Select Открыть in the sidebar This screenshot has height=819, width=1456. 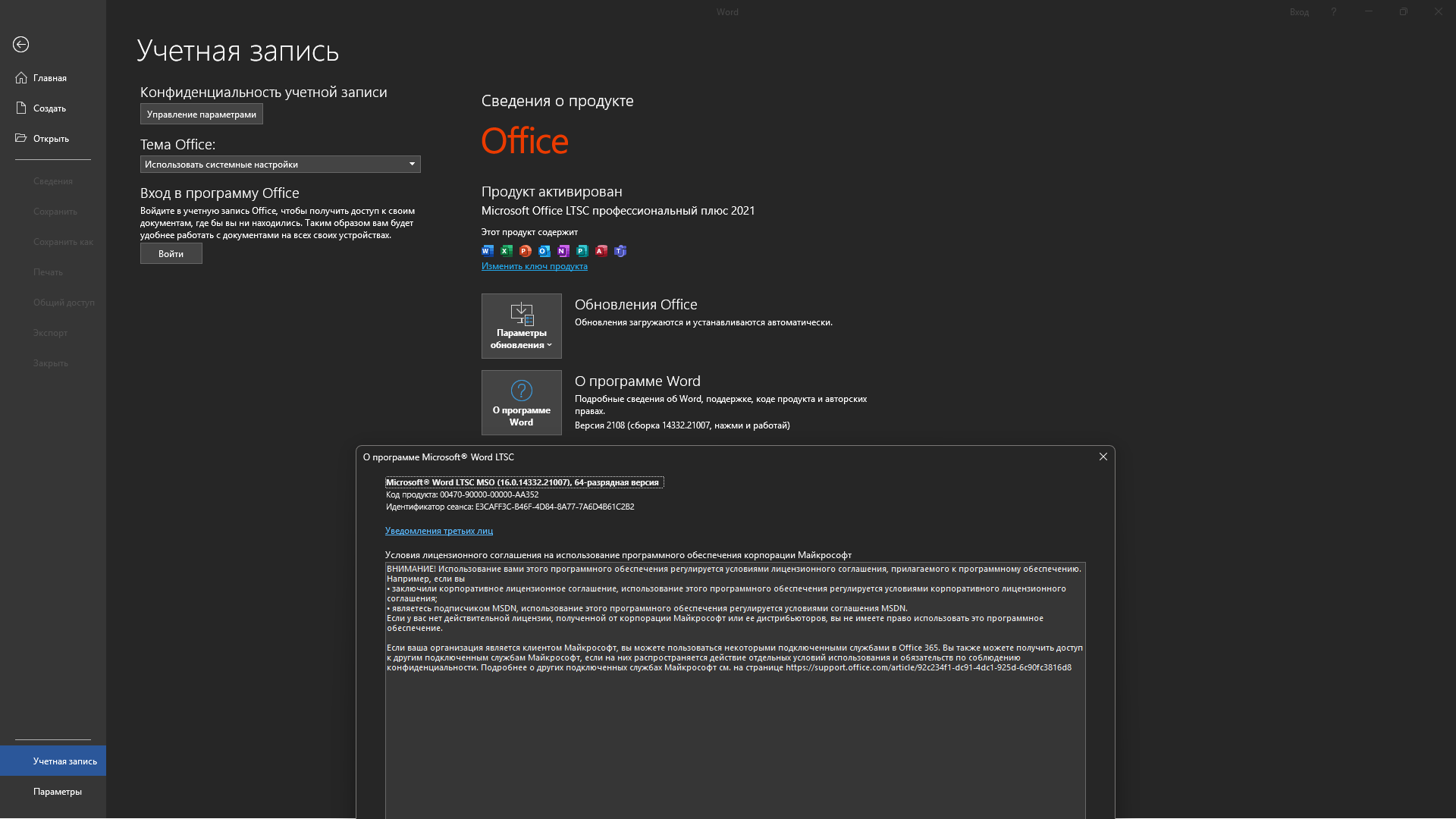coord(51,139)
